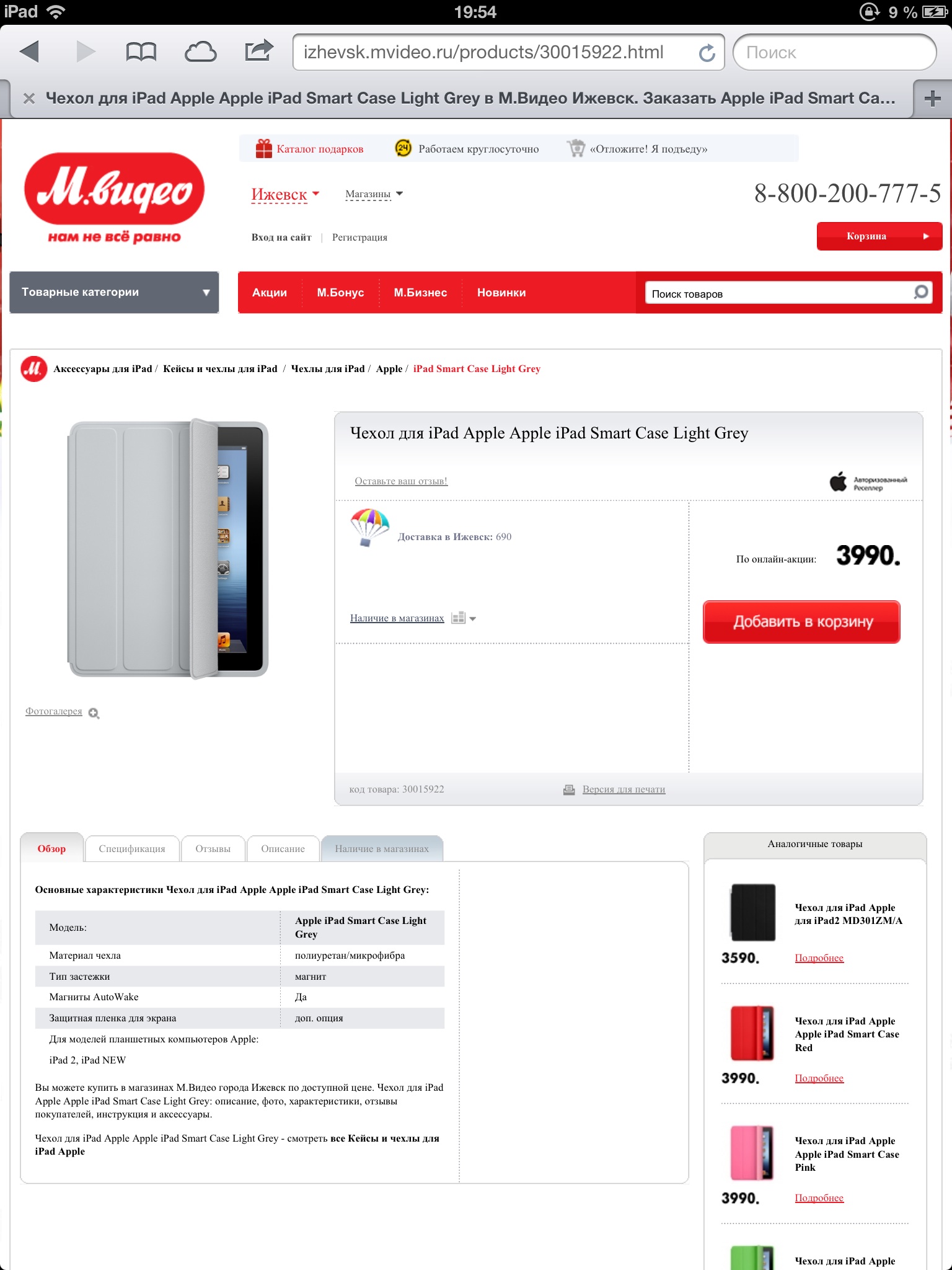Tap the share arrow icon
Viewport: 952px width, 1270px height.
point(259,51)
